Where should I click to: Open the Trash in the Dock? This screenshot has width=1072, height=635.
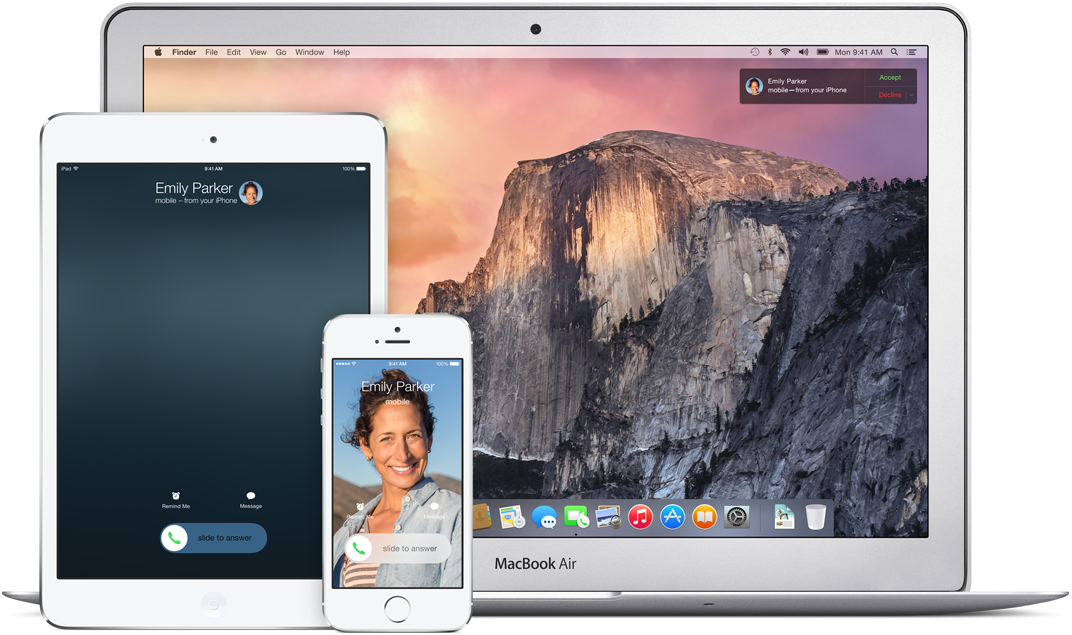(816, 517)
